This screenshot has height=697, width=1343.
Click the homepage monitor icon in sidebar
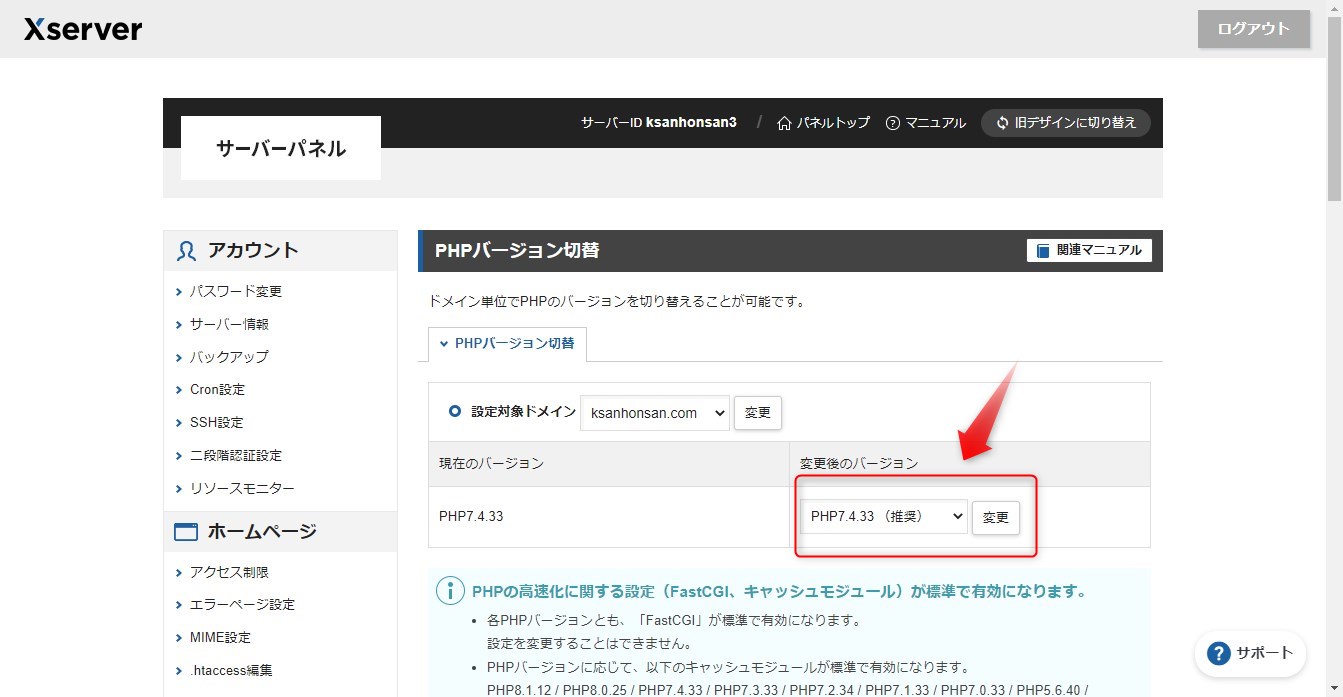185,531
